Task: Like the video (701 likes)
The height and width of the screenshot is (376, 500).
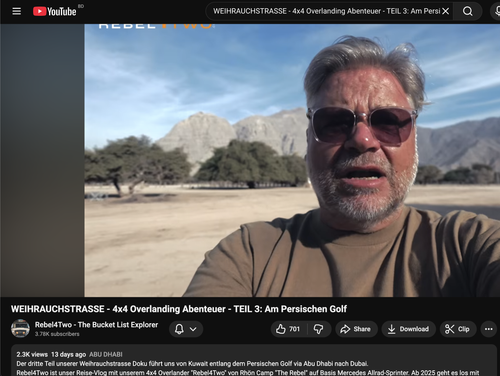Action: pos(288,329)
